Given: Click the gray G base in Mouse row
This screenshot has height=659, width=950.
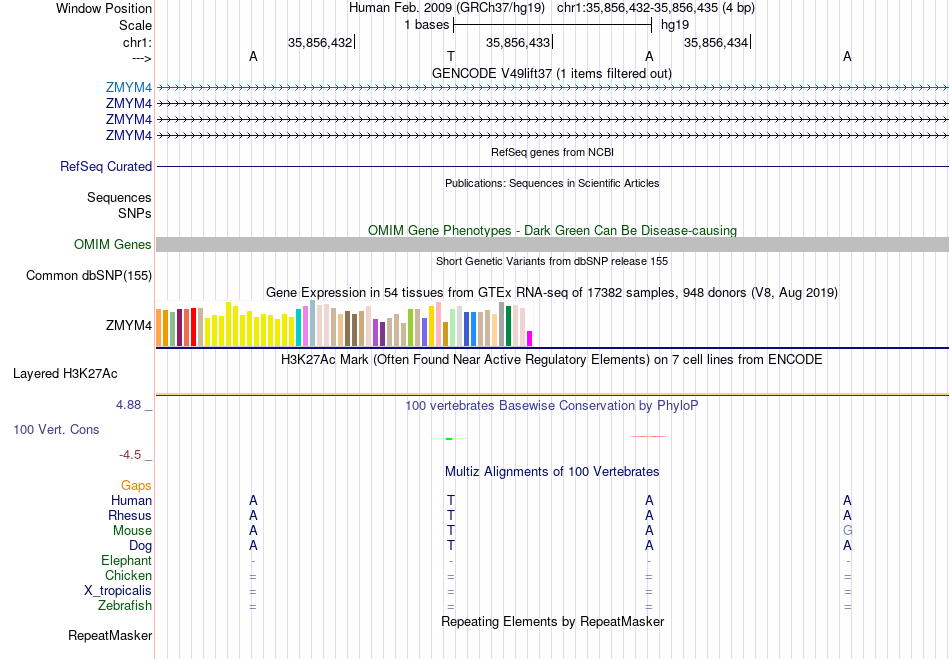Looking at the screenshot, I should coord(848,531).
